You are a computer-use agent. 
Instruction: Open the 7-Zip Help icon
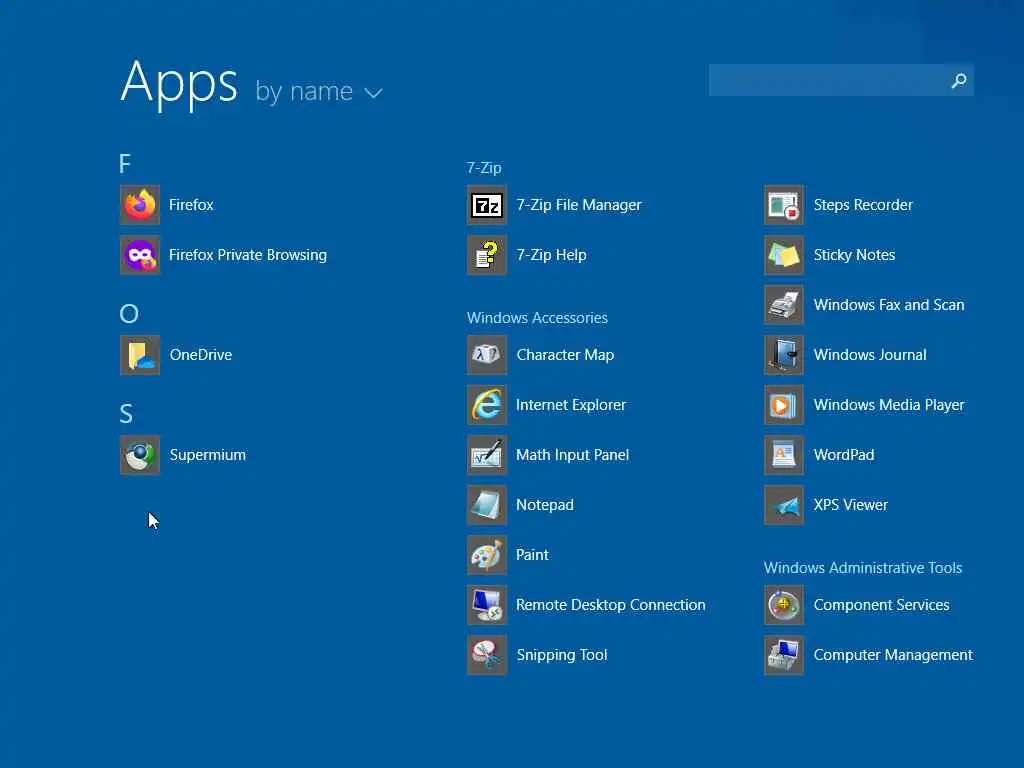487,255
